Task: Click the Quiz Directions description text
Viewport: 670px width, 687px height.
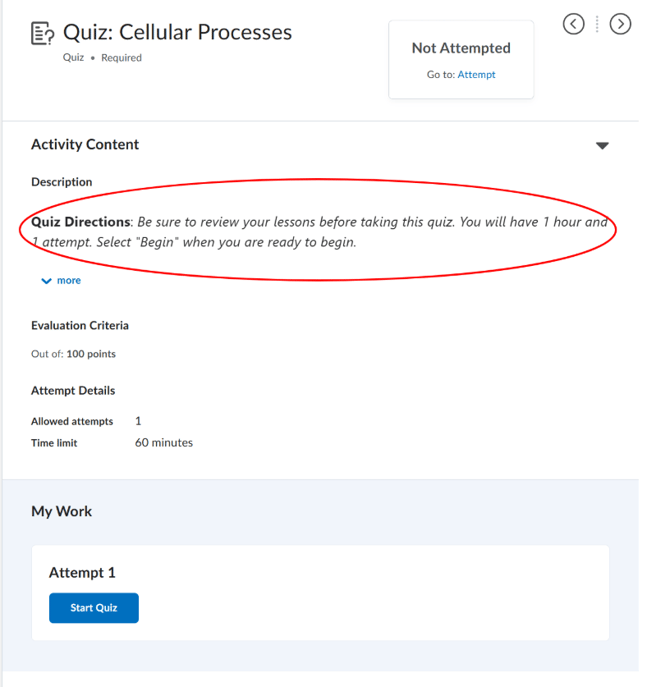Action: pyautogui.click(x=319, y=232)
